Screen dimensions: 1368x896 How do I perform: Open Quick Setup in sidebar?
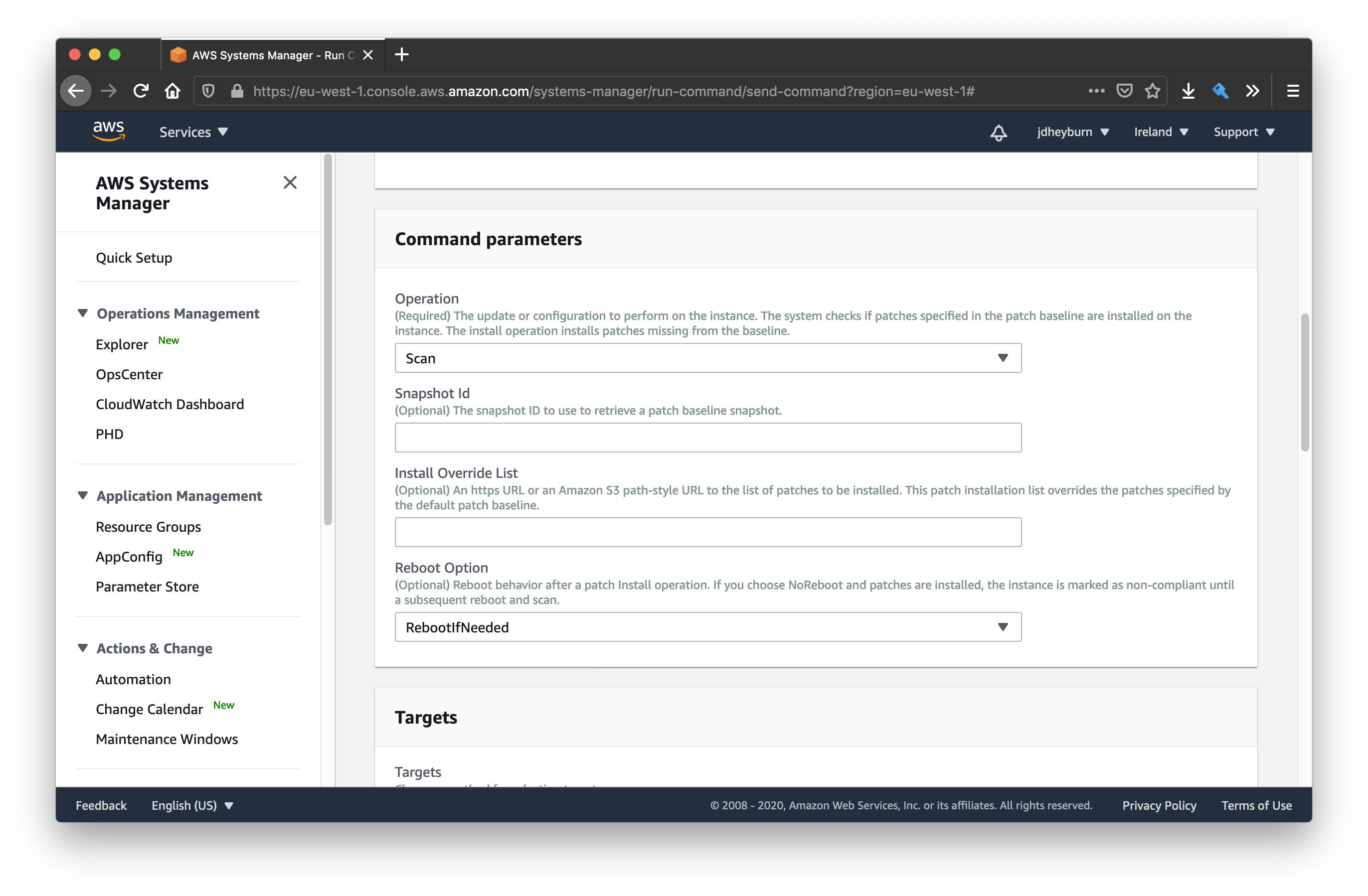(134, 258)
